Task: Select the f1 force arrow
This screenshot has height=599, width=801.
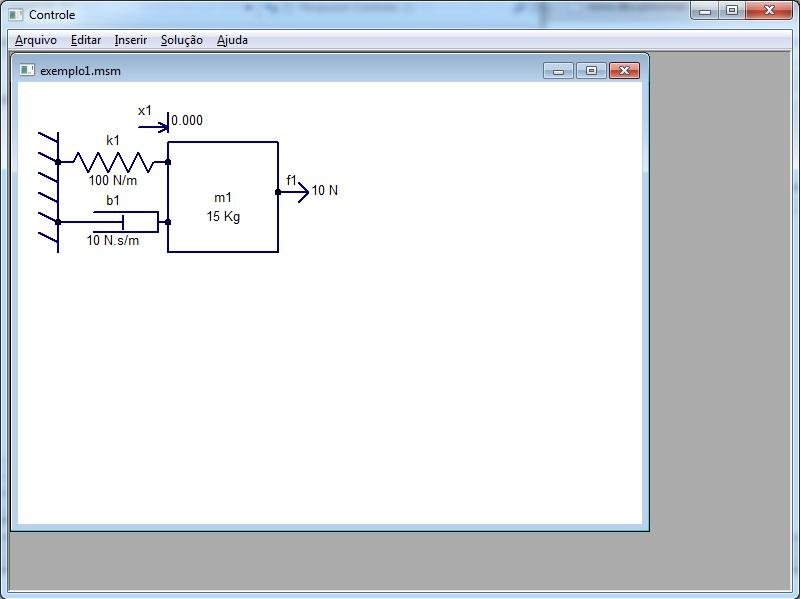Action: pyautogui.click(x=294, y=192)
